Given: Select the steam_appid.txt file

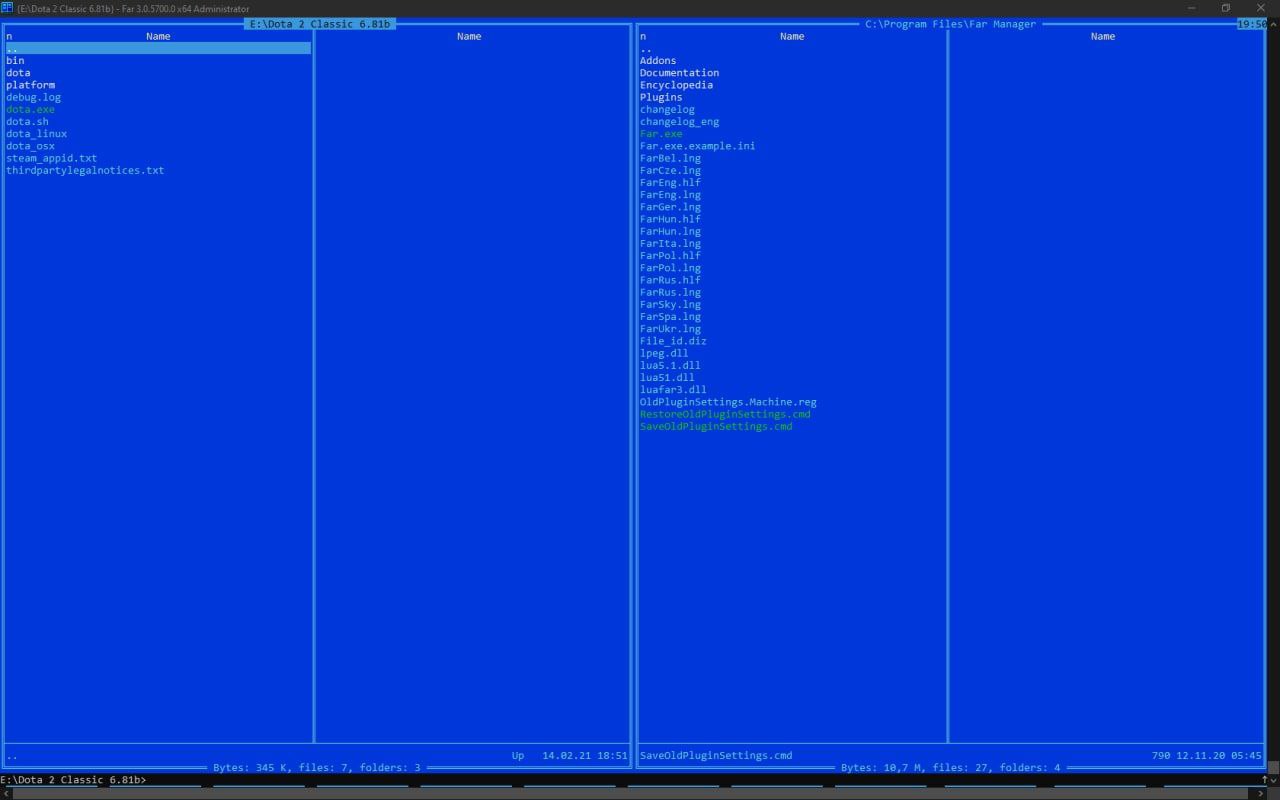Looking at the screenshot, I should pos(51,158).
